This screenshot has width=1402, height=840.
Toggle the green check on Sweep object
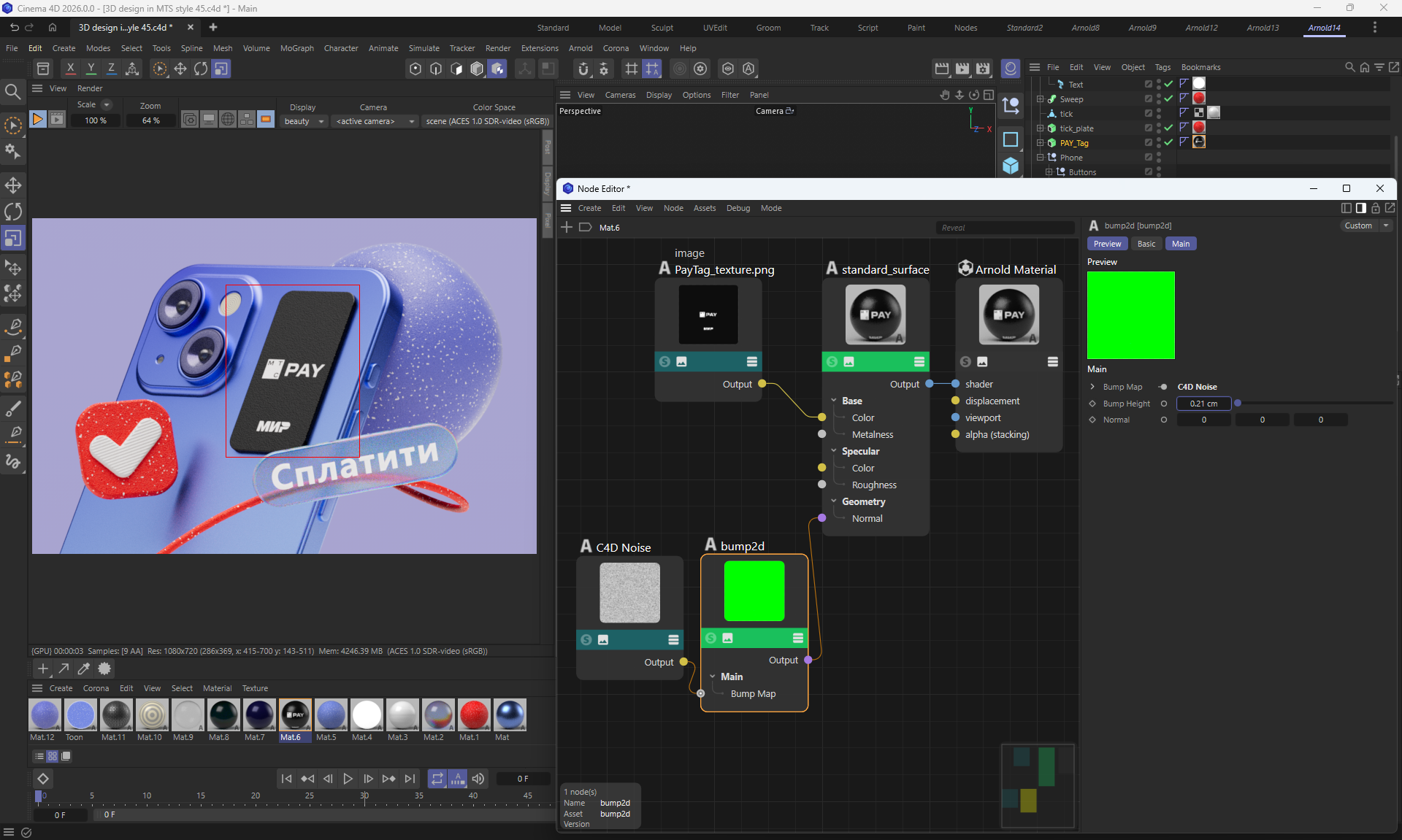tap(1168, 99)
